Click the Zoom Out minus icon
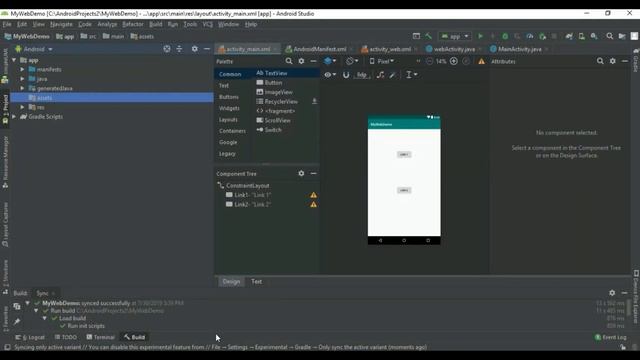 coord(429,61)
